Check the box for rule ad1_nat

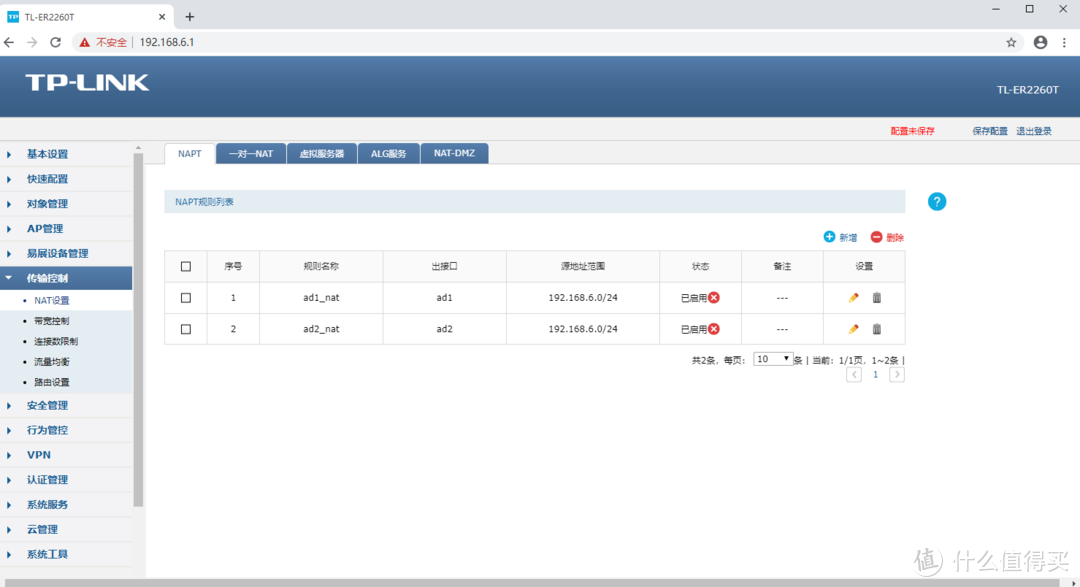186,298
